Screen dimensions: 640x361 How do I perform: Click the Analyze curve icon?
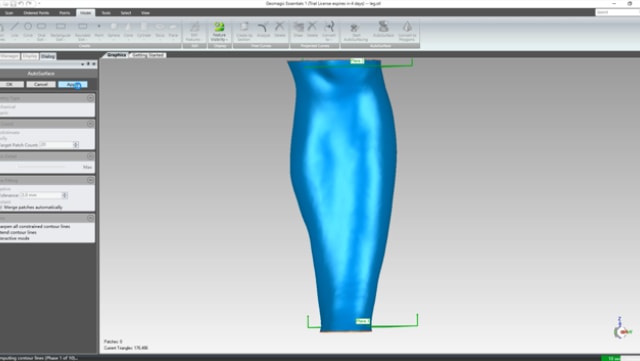(263, 30)
